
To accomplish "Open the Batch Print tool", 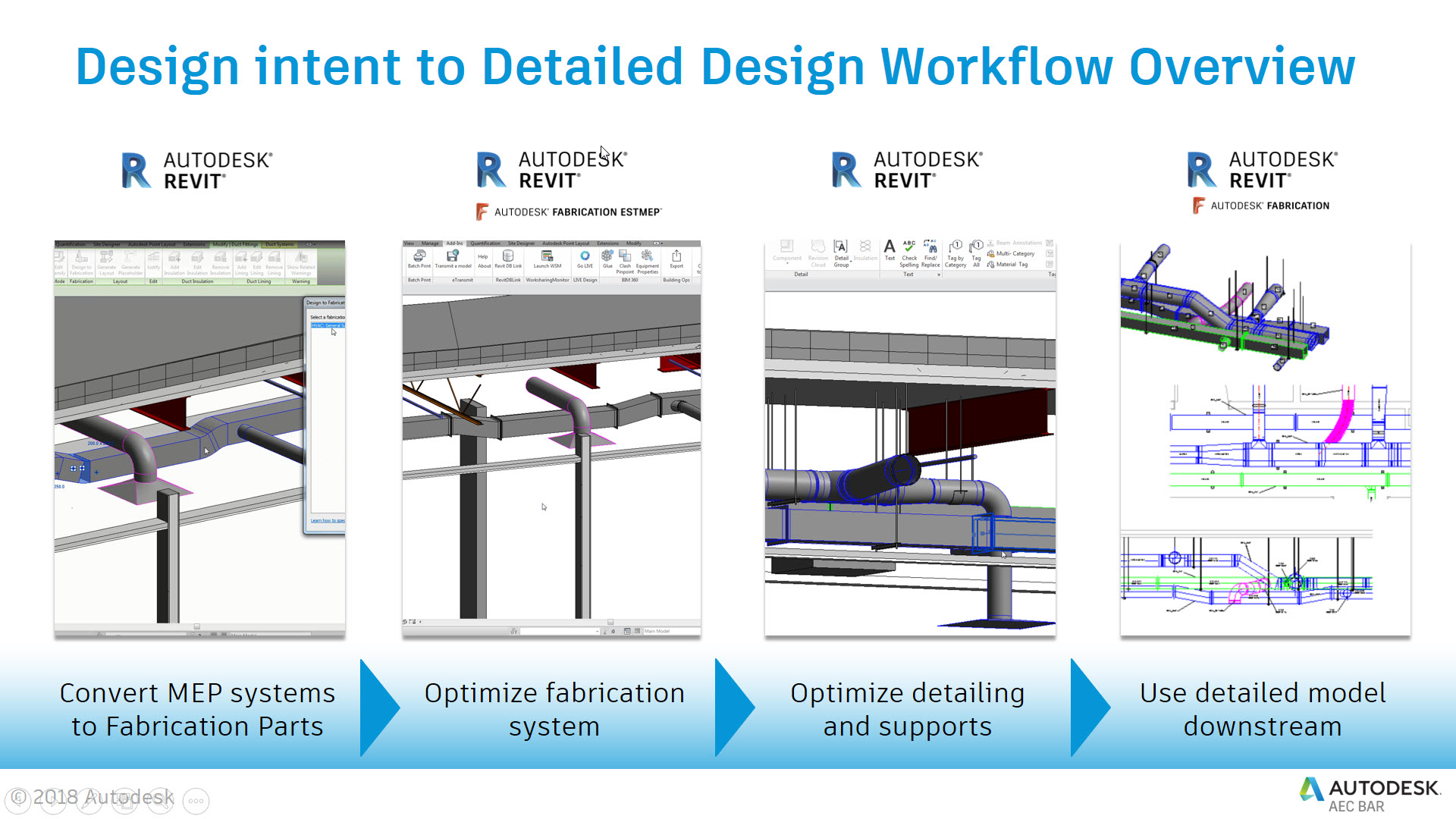I will click(x=419, y=258).
